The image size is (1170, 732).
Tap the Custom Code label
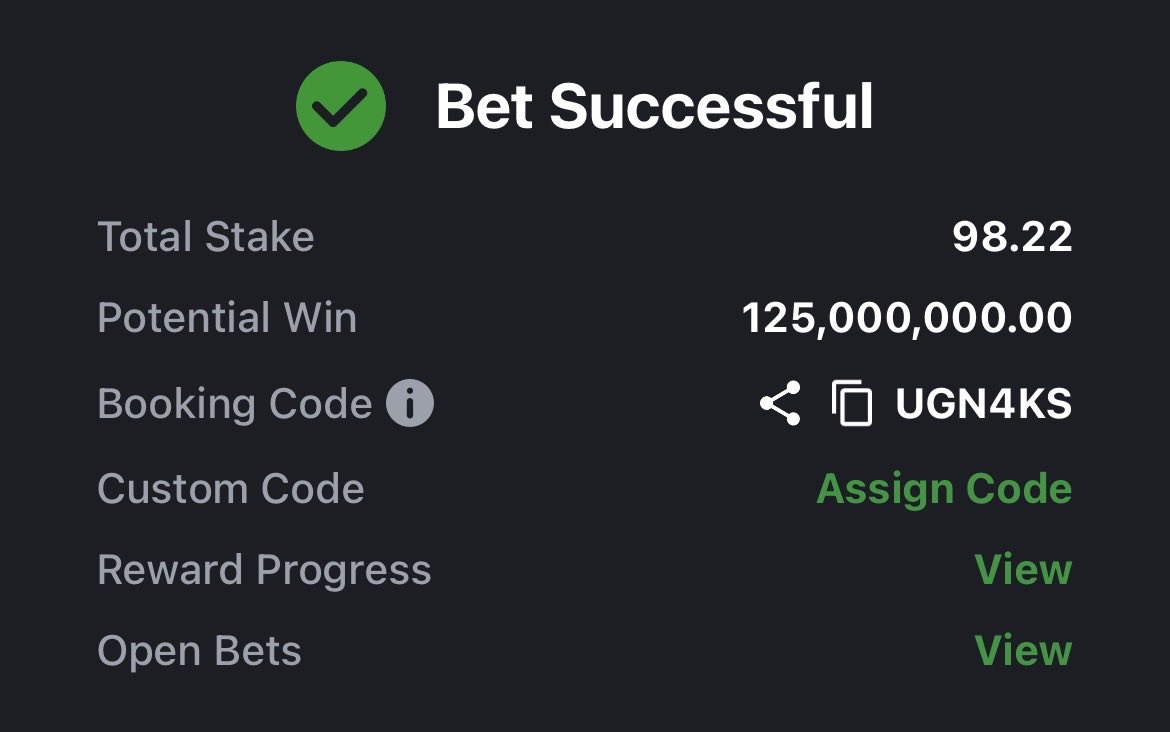[x=231, y=489]
